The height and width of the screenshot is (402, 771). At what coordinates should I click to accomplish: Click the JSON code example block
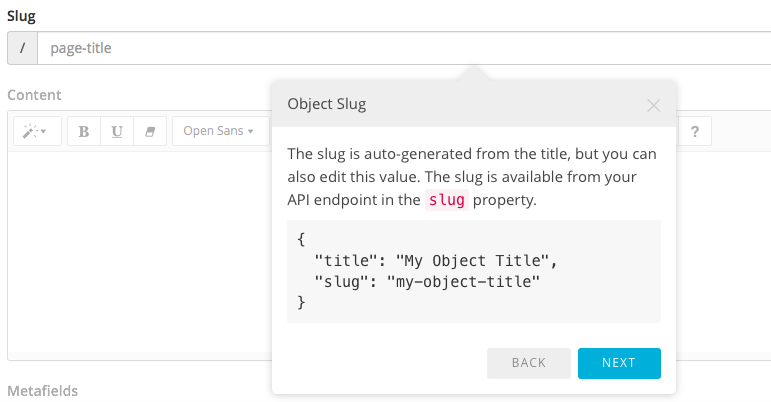coord(473,271)
